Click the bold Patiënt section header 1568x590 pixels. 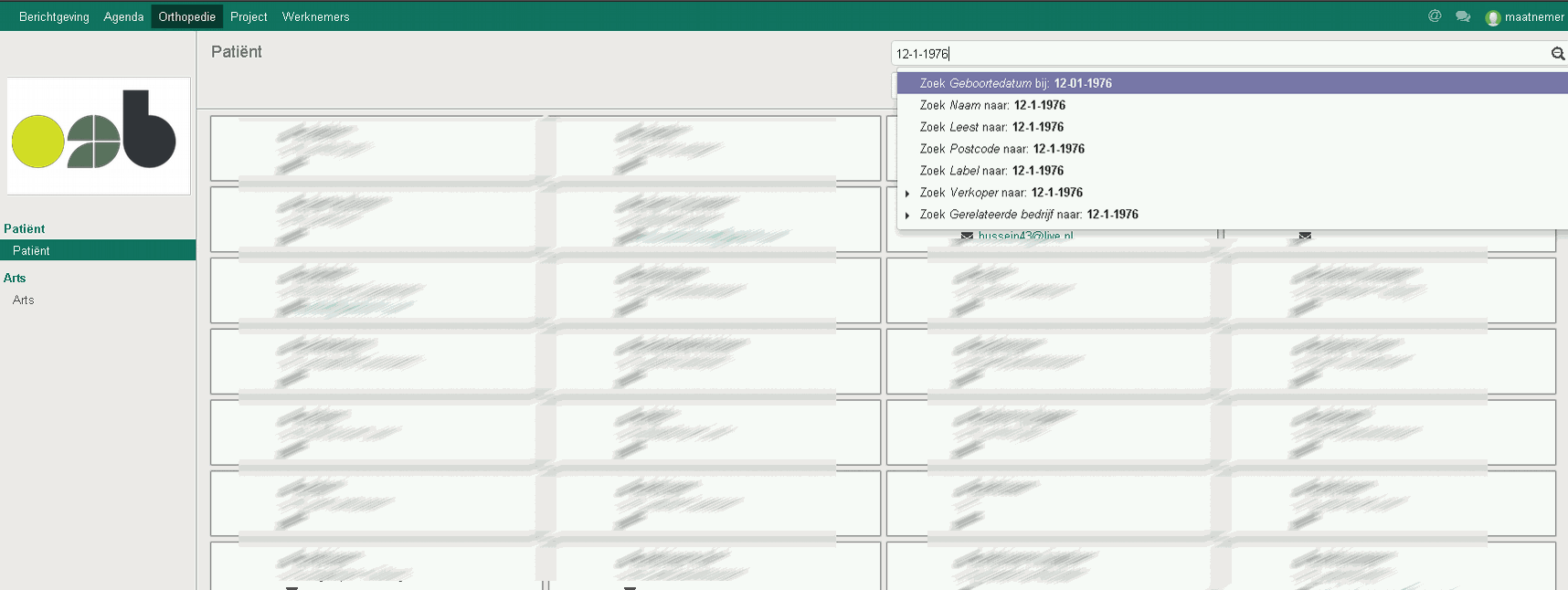pos(24,228)
